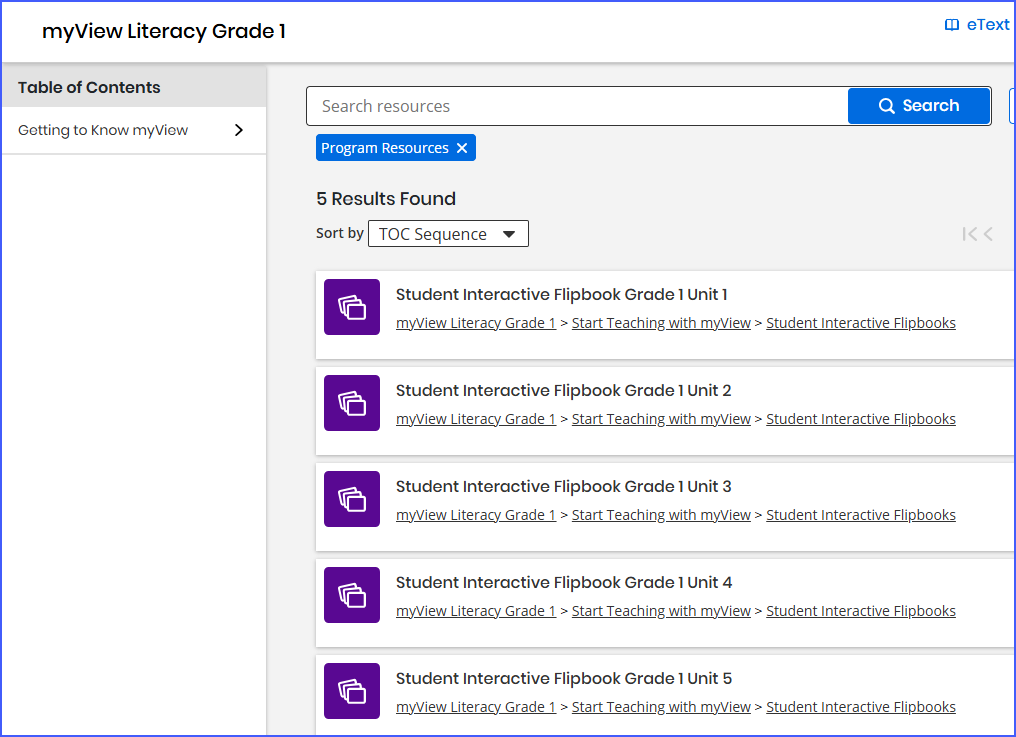Viewport: 1016px width, 737px height.
Task: Open the Unit 4 flipbook purple icon
Action: [x=352, y=595]
